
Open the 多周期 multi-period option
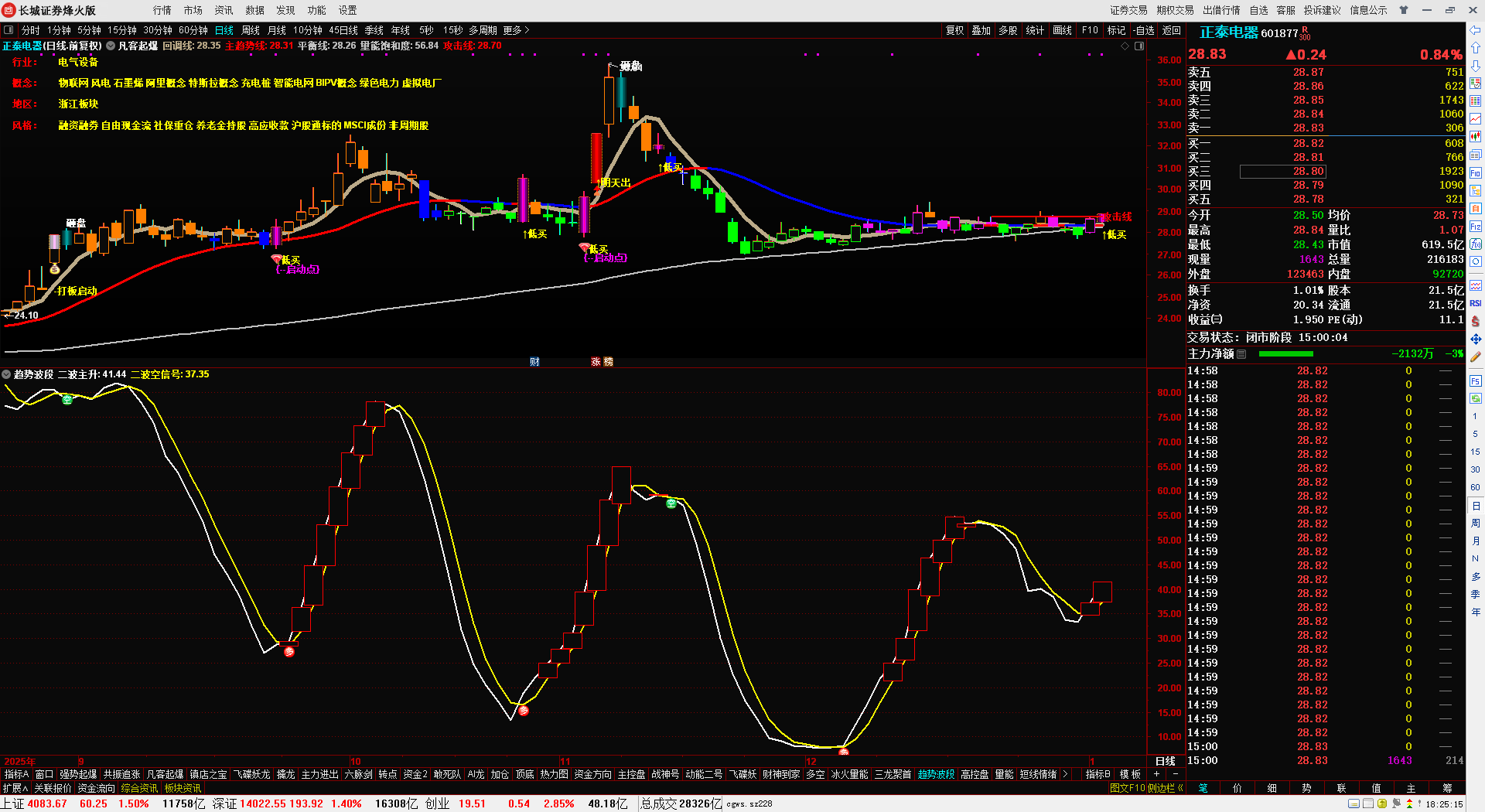[x=483, y=30]
